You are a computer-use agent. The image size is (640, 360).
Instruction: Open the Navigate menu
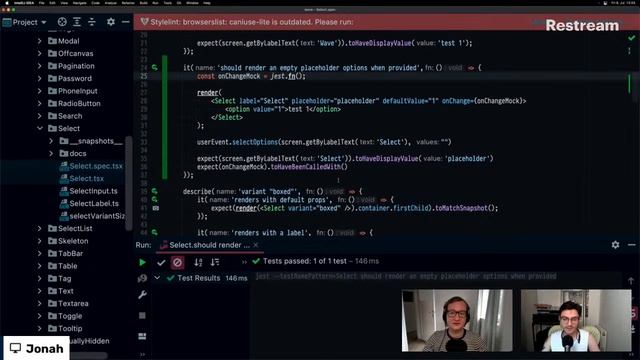click(80, 3)
